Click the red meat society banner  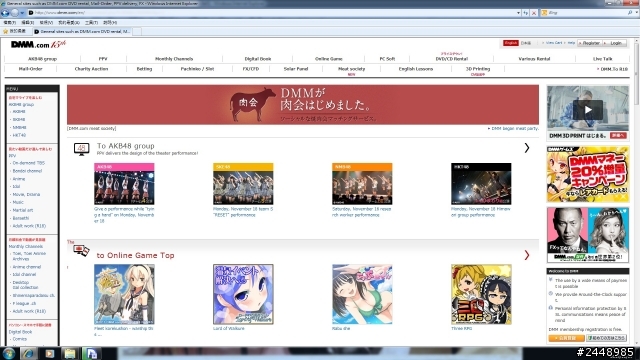pyautogui.click(x=303, y=104)
